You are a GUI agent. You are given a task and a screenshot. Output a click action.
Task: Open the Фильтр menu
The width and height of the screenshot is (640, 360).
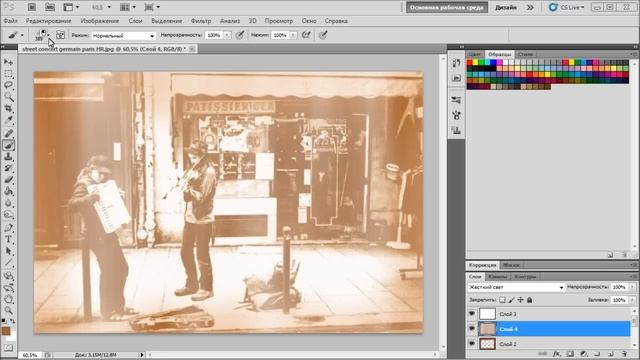(201, 21)
